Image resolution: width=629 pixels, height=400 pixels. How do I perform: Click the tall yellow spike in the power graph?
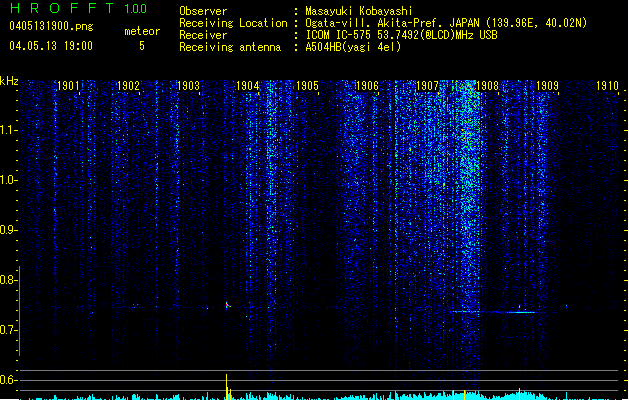(227, 387)
